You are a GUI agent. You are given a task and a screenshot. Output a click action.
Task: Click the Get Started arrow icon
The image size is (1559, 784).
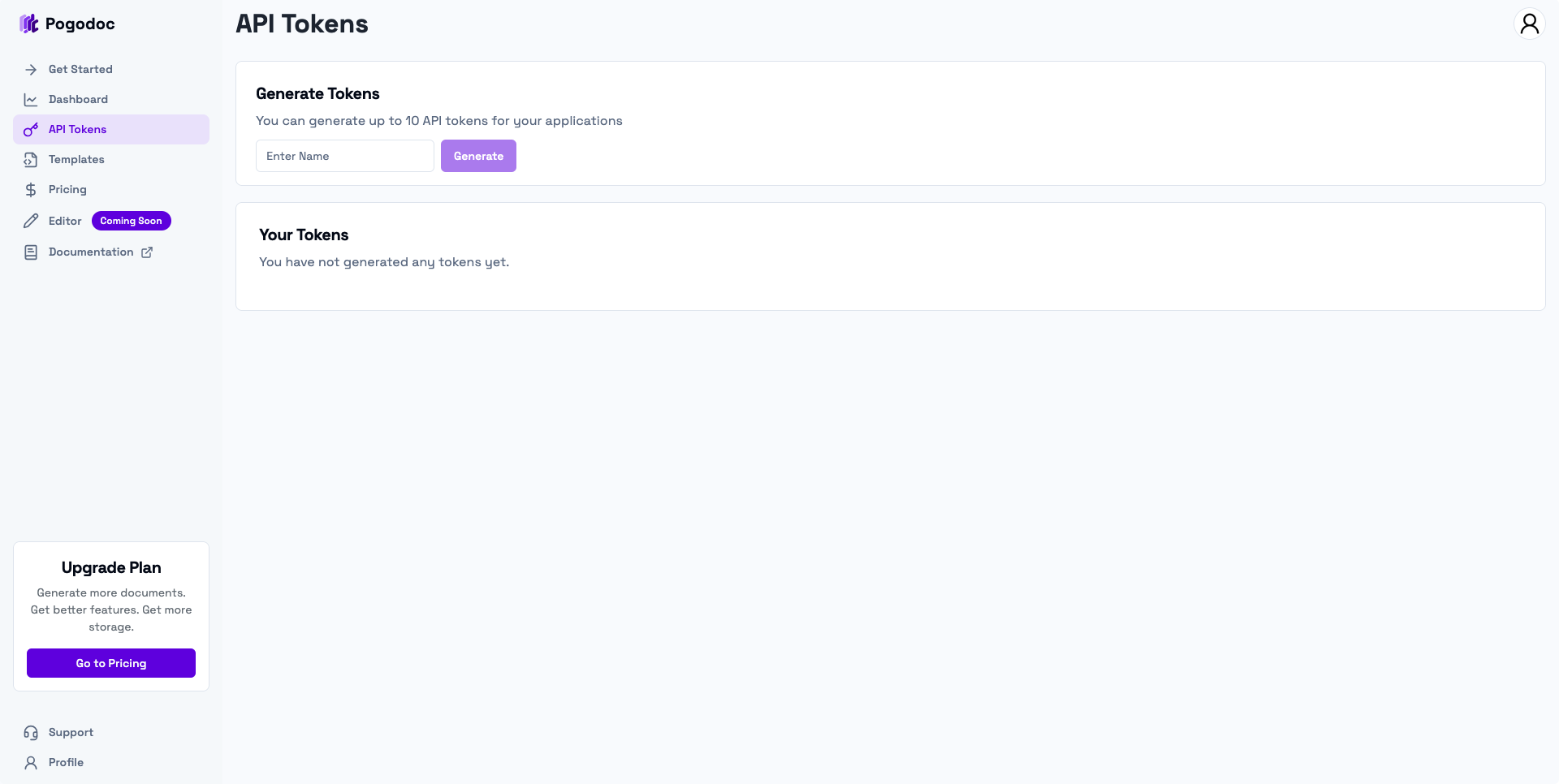click(31, 70)
